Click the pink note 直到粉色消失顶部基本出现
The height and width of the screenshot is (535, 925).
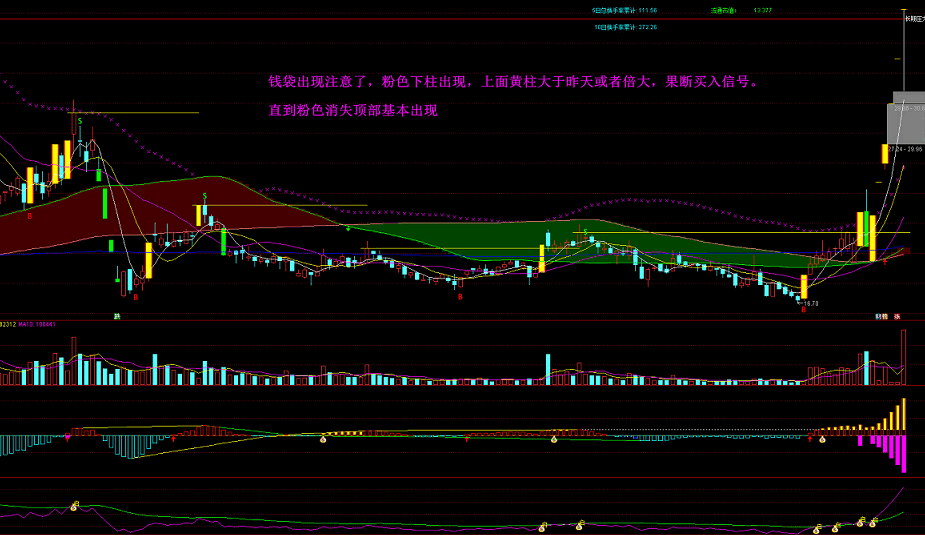pos(353,110)
